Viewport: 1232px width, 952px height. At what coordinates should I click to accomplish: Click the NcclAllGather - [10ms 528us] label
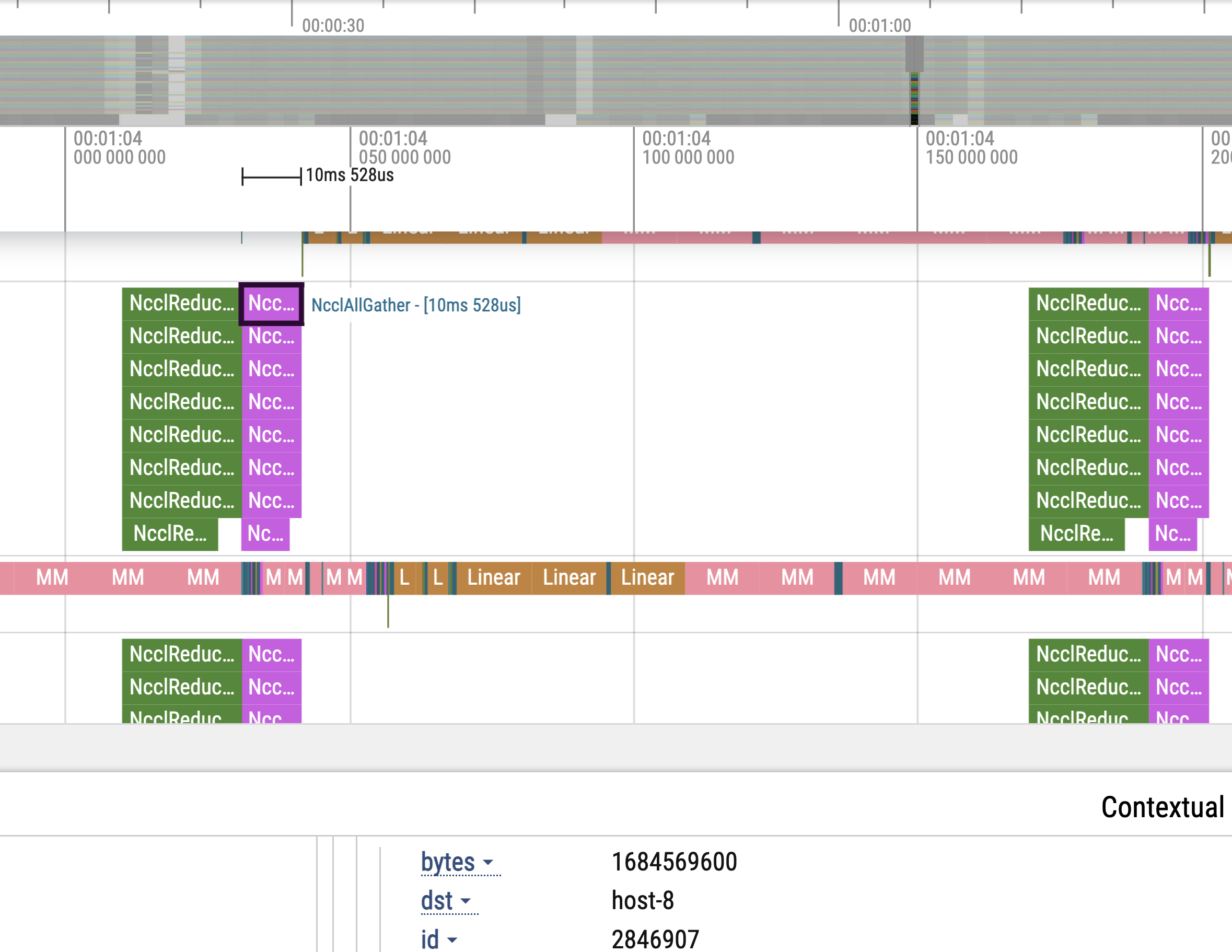click(416, 305)
